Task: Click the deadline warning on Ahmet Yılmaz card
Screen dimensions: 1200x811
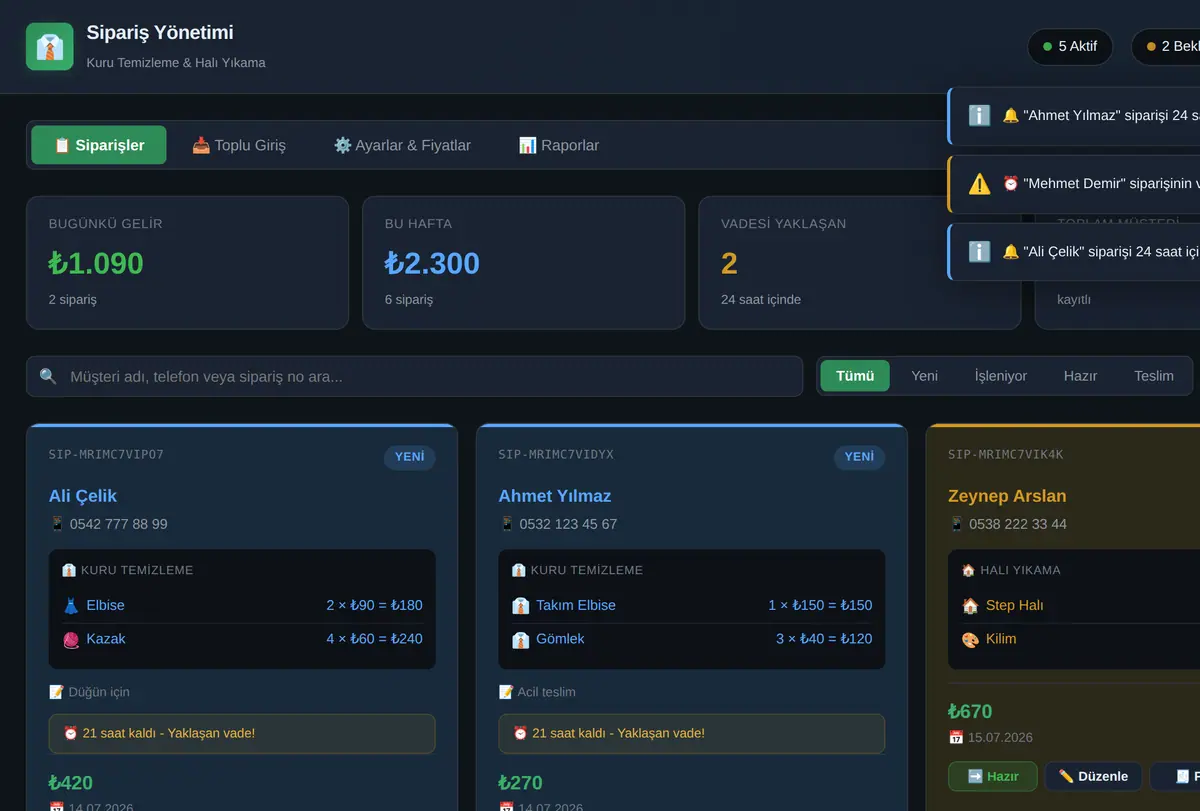Action: click(692, 734)
